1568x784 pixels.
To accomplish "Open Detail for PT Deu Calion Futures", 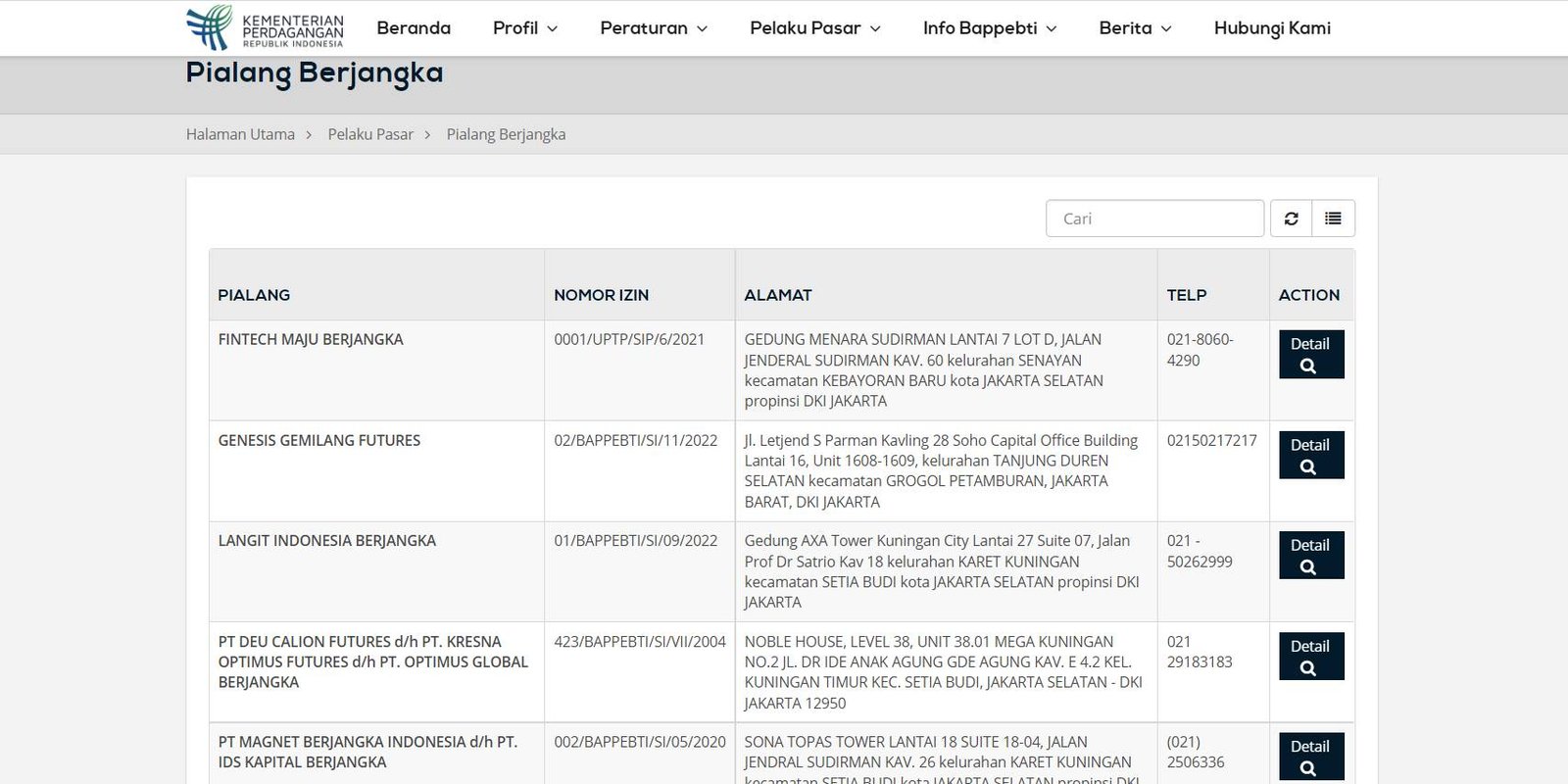I will [x=1311, y=656].
